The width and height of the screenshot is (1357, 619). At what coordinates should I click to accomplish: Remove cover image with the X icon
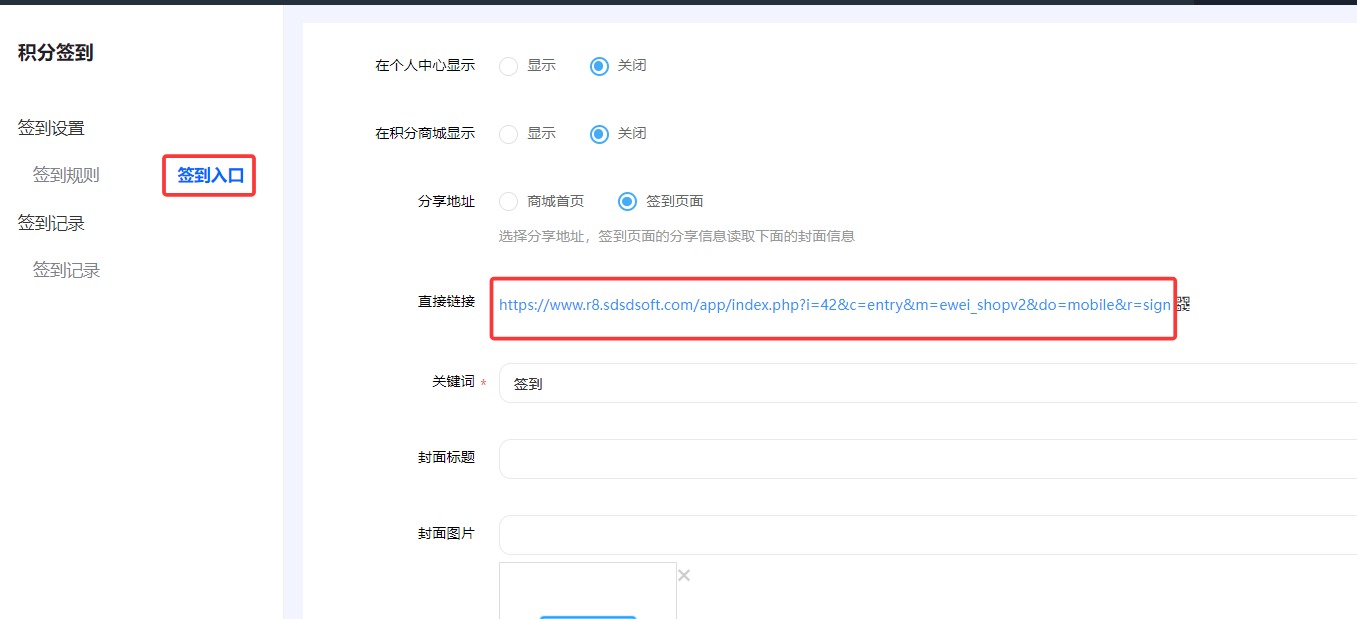pos(684,575)
